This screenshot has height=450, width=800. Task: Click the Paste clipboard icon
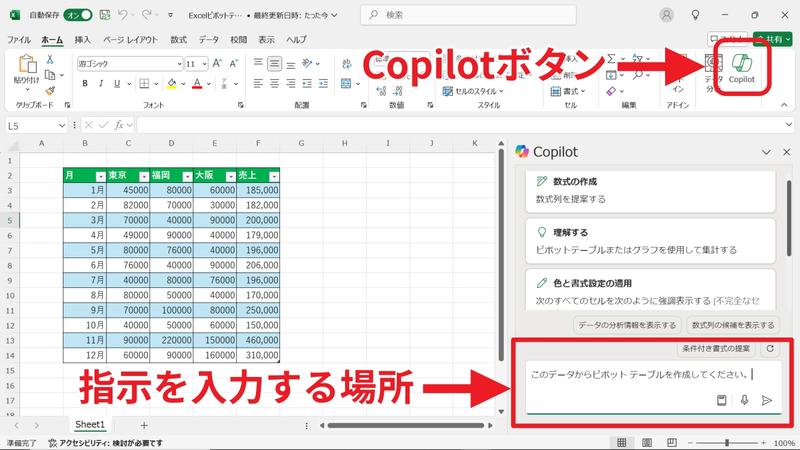click(x=27, y=65)
